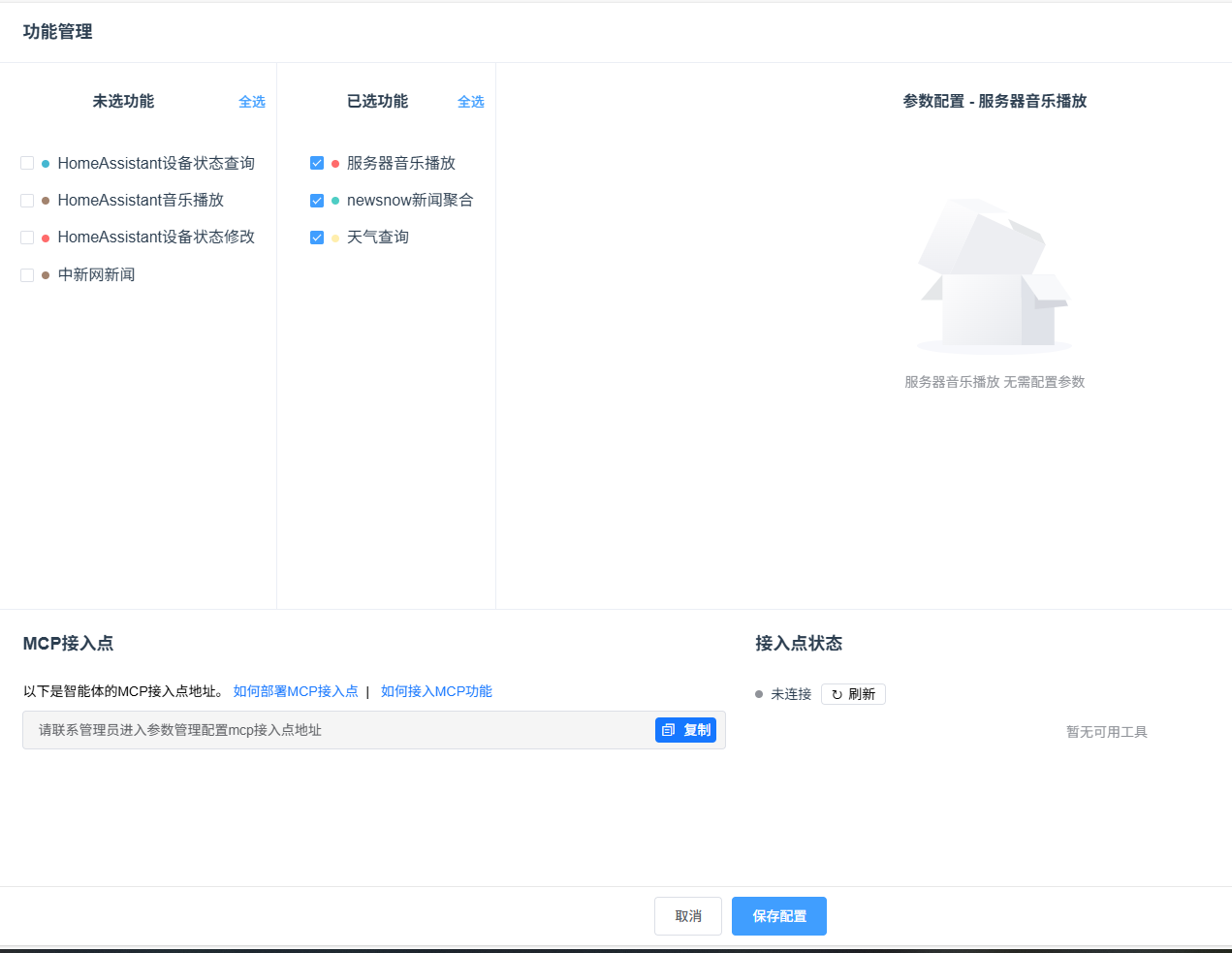Select the newsnow新闻聚合 item label
This screenshot has height=953, width=1232.
click(x=410, y=201)
